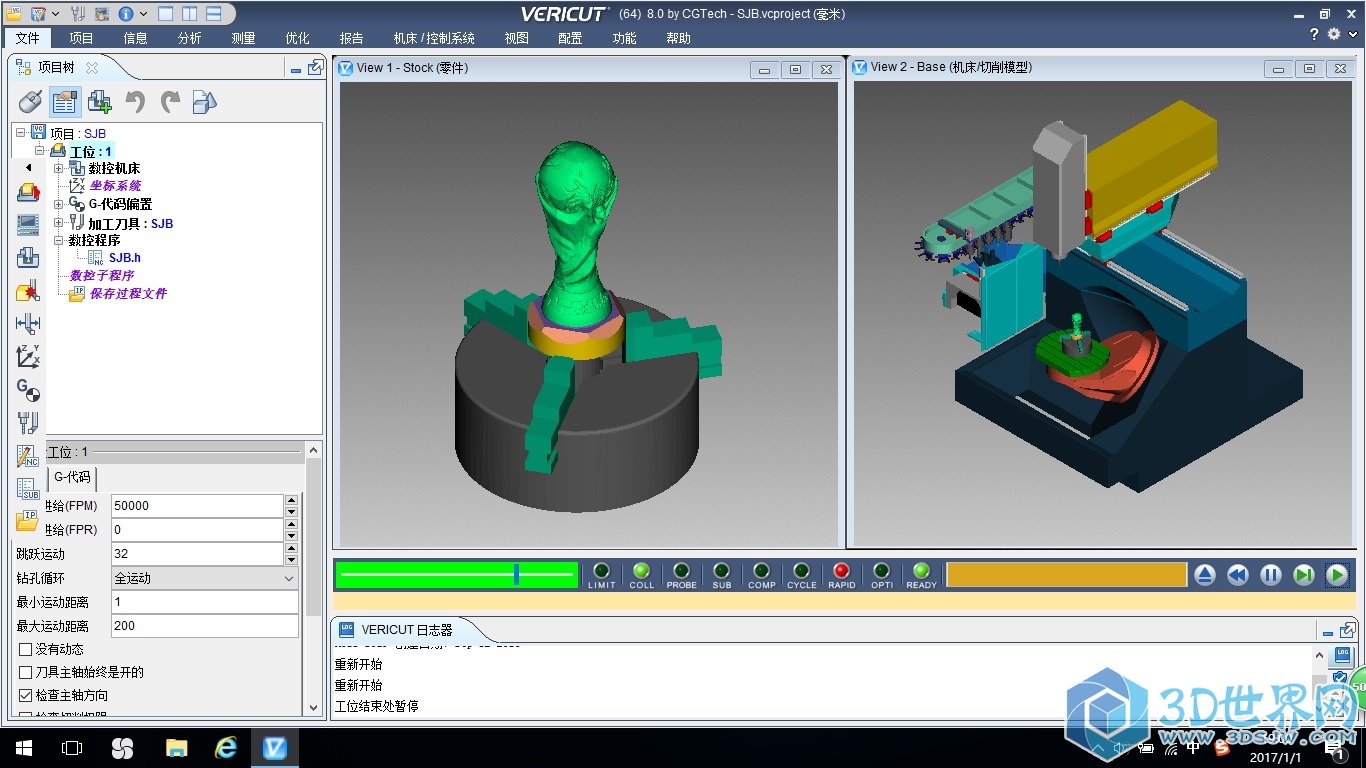This screenshot has width=1366, height=768.
Task: Select the VERICUT 日志器 tab
Action: click(407, 630)
